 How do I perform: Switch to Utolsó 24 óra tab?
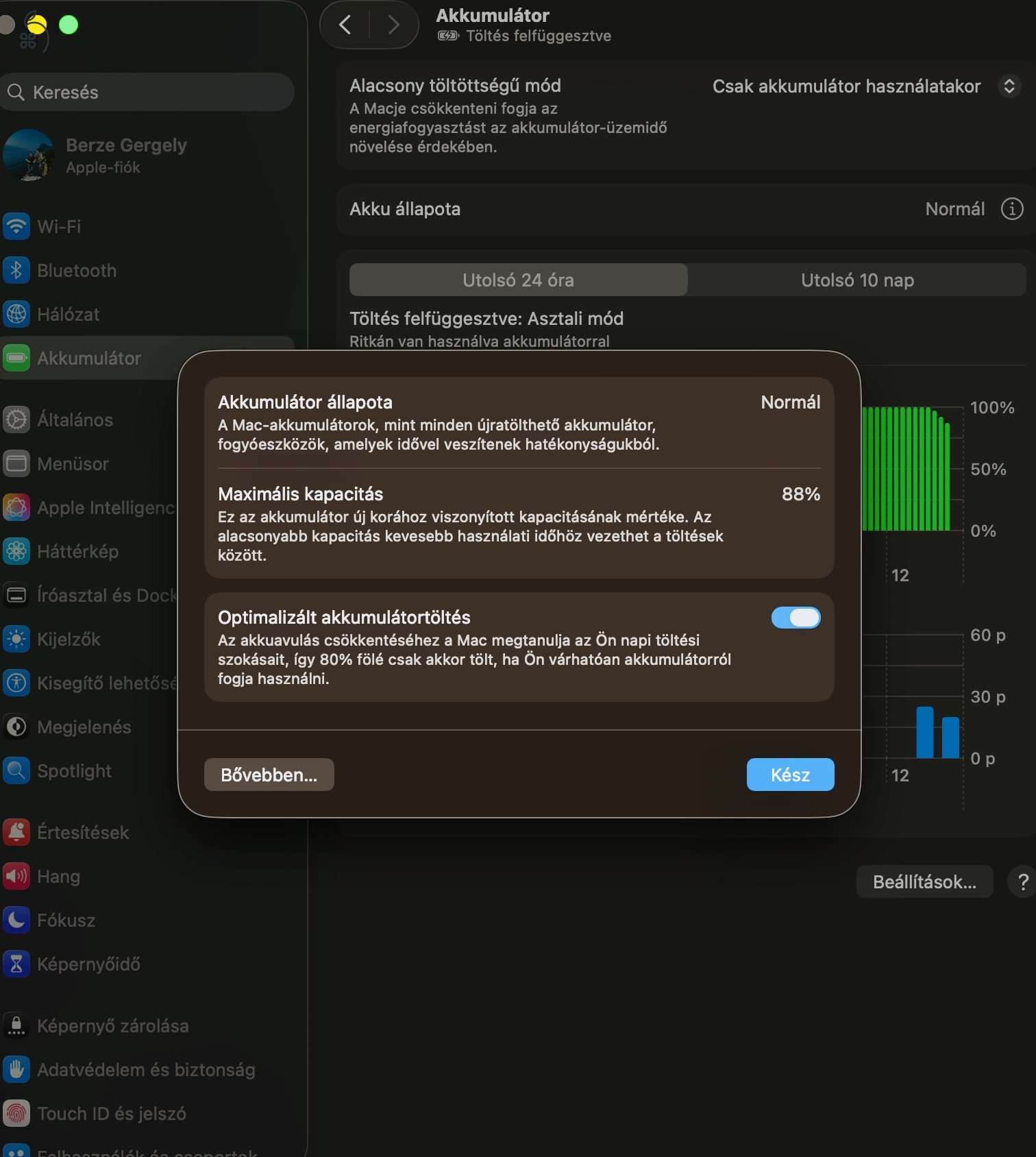click(518, 280)
